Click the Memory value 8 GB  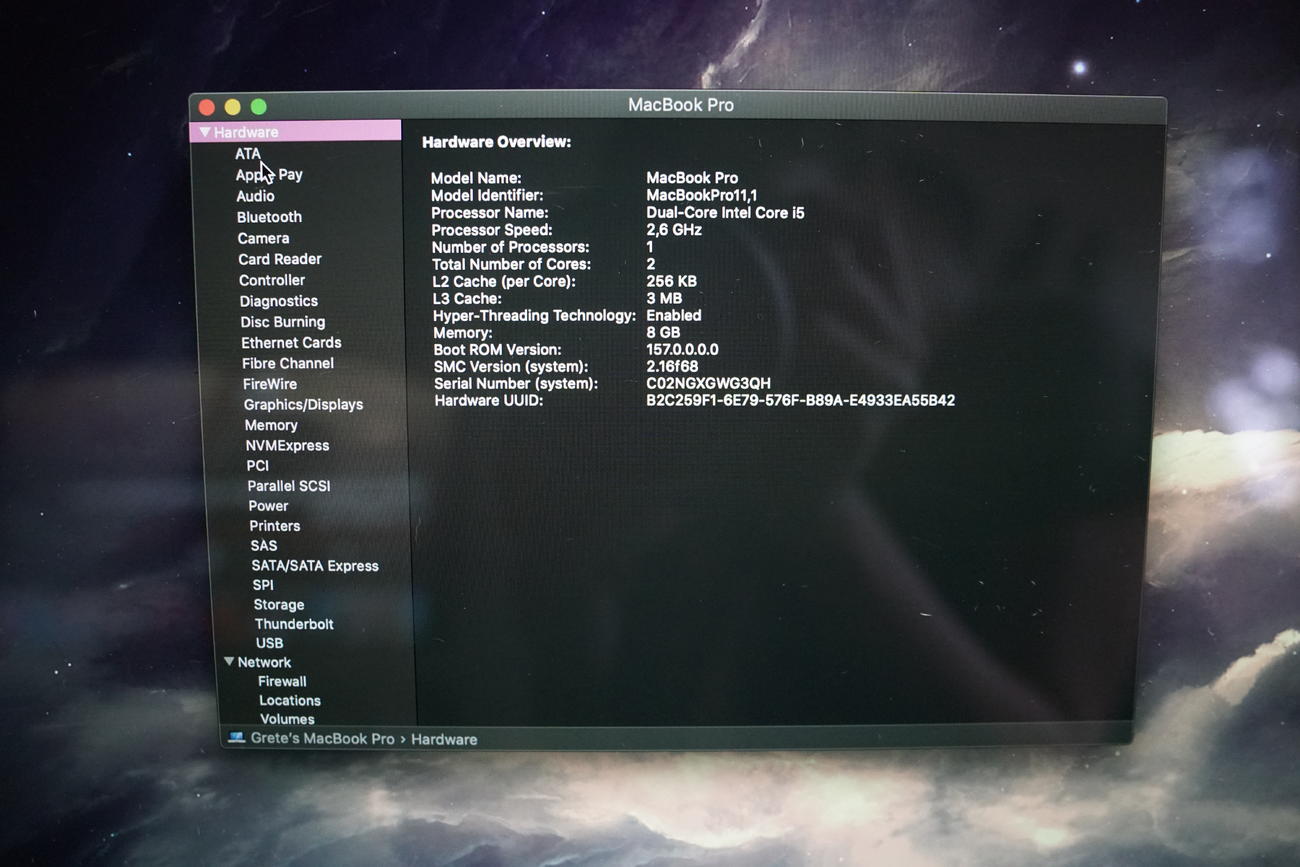663,332
